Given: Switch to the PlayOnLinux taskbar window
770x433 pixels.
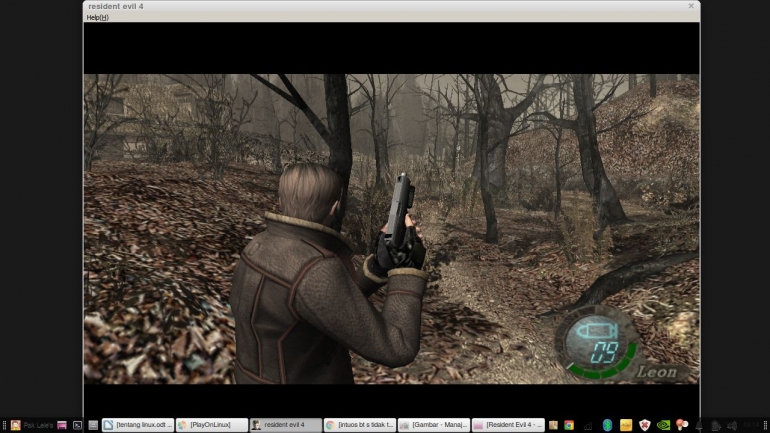Looking at the screenshot, I should (212, 425).
